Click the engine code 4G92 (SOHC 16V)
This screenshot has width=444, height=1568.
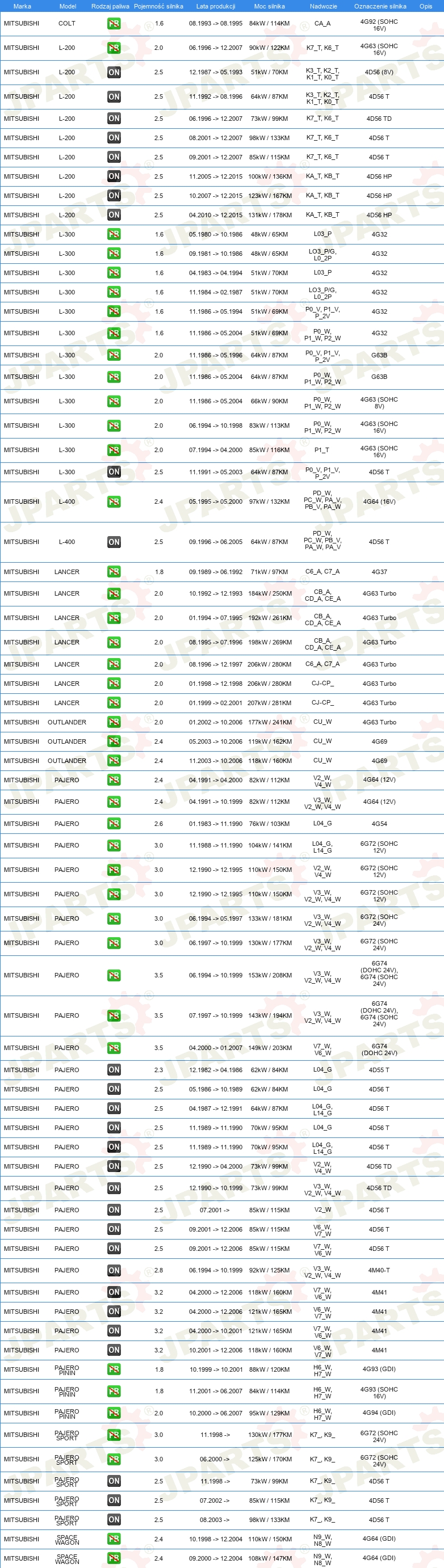pyautogui.click(x=379, y=25)
